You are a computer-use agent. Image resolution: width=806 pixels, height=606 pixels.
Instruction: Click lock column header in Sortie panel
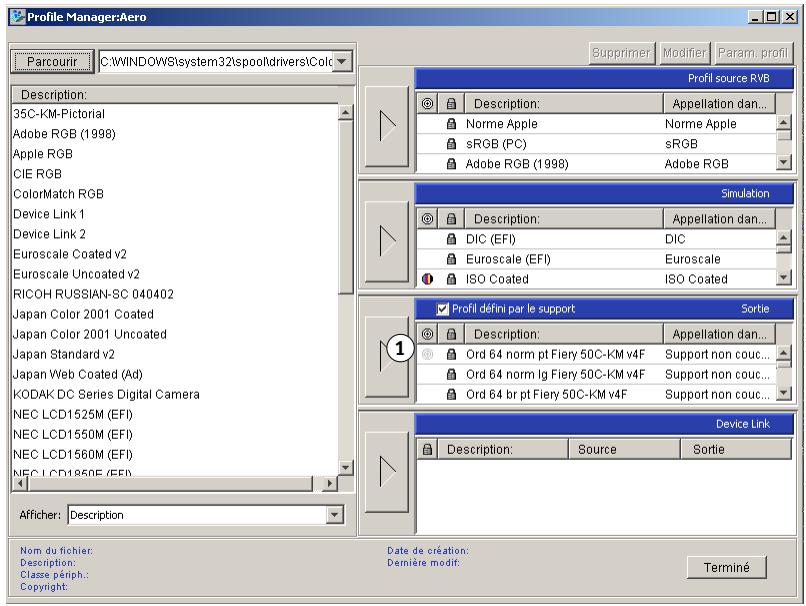(451, 334)
